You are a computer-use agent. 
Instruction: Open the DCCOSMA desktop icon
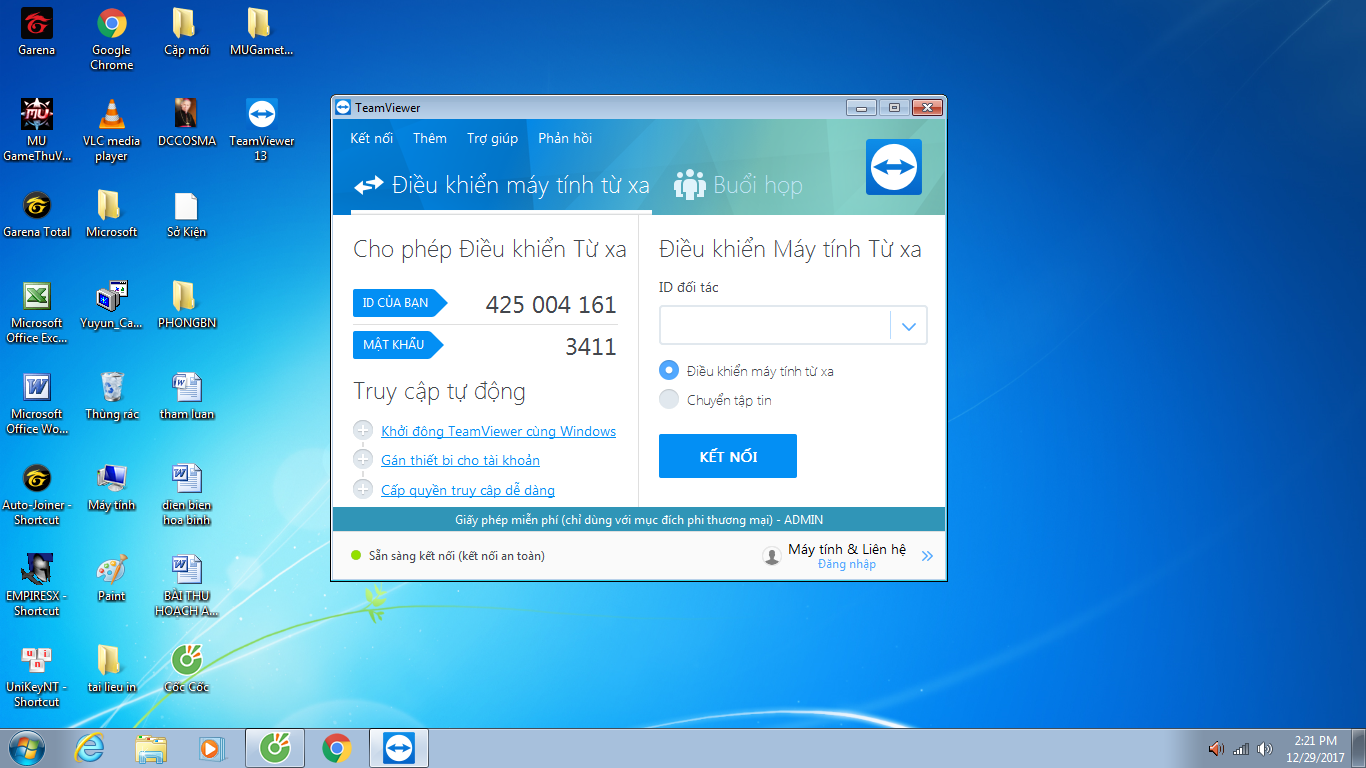pyautogui.click(x=187, y=123)
